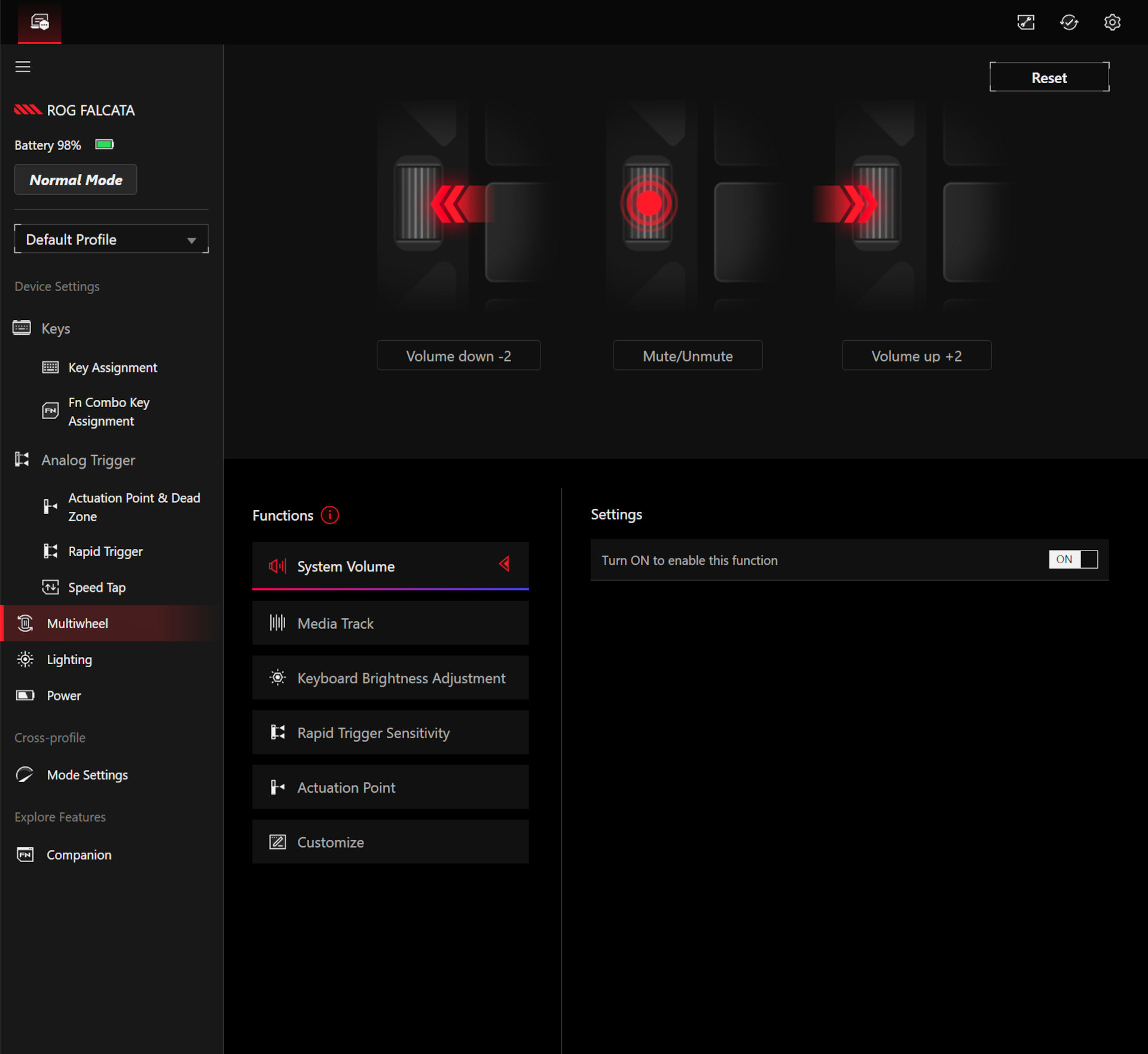
Task: Assign Mute/Unmute to the wheel press
Action: [x=687, y=355]
